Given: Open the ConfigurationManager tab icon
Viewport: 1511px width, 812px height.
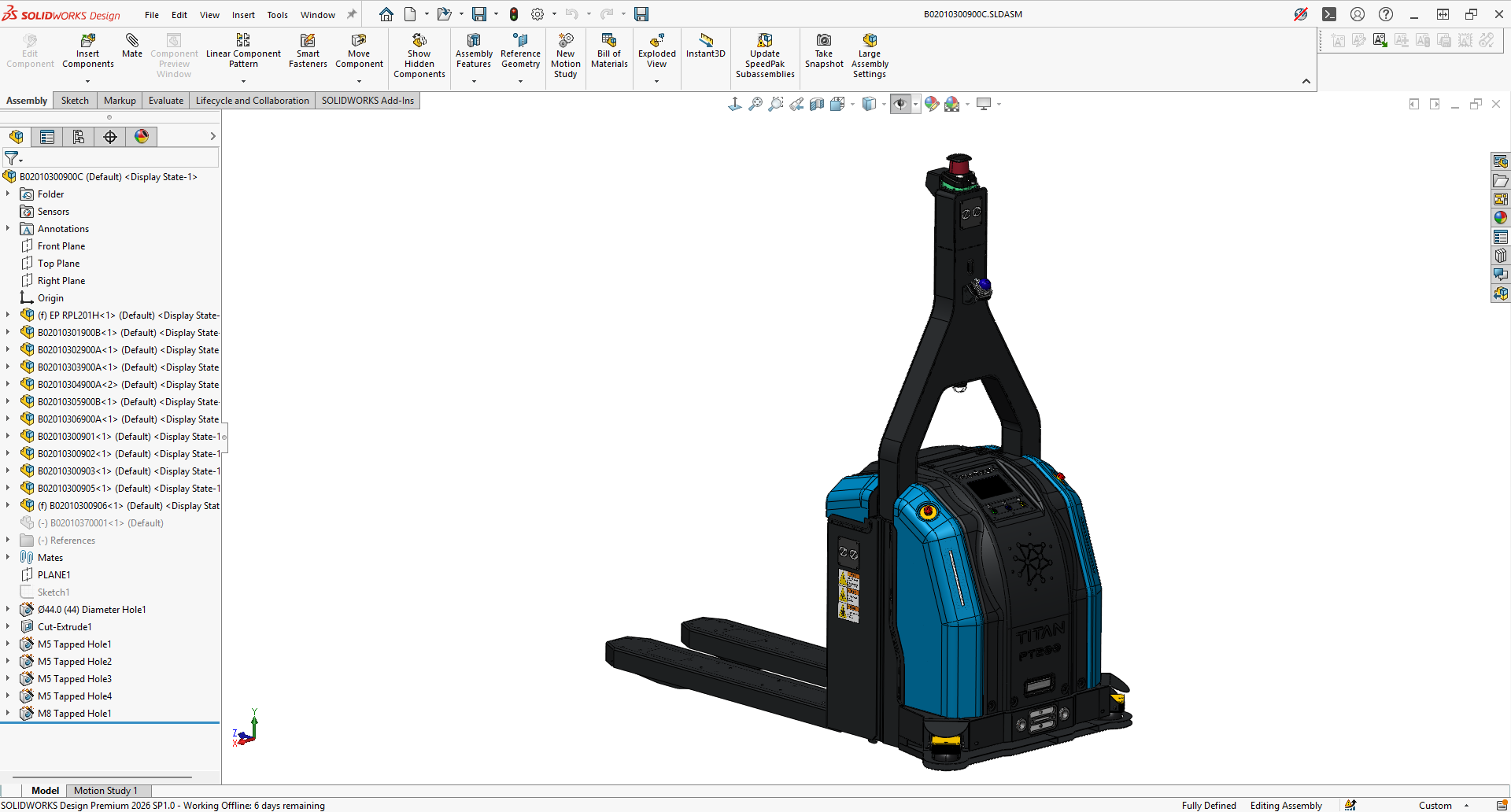Looking at the screenshot, I should (x=79, y=137).
